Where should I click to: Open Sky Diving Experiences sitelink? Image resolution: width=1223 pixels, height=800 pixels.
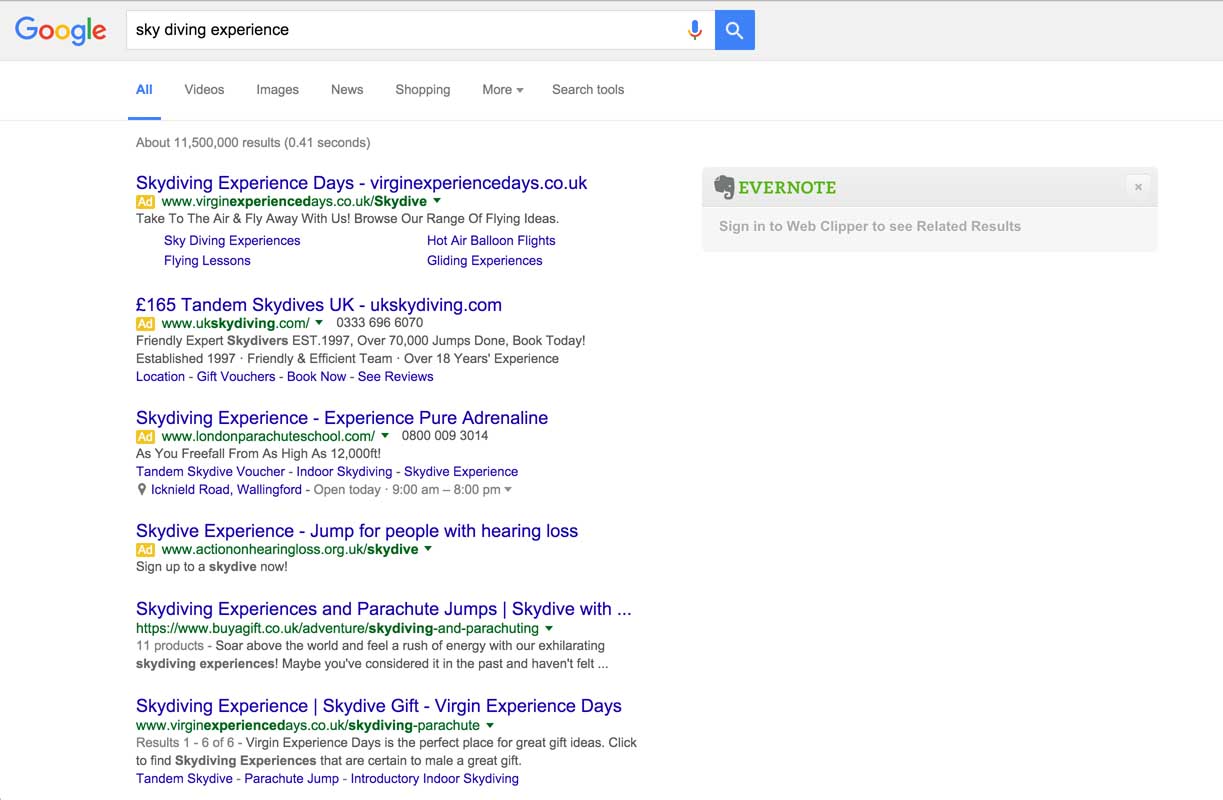coord(232,241)
